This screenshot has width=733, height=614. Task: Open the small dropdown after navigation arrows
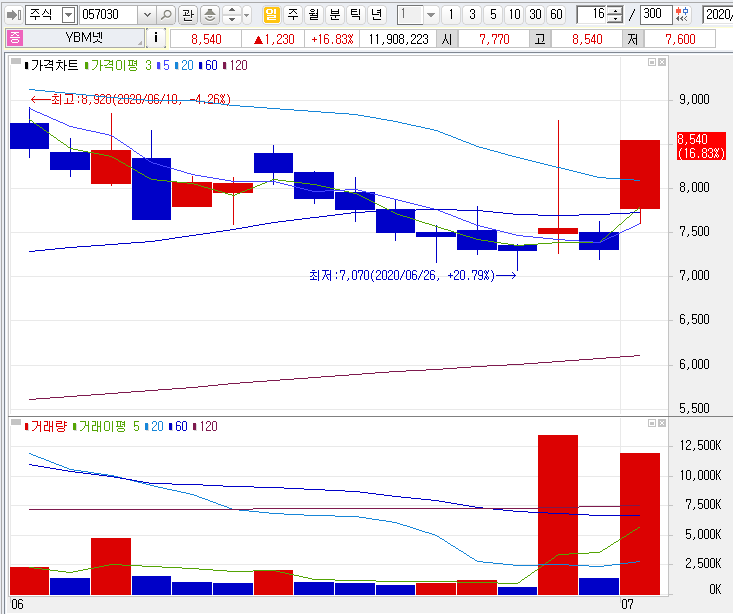247,15
